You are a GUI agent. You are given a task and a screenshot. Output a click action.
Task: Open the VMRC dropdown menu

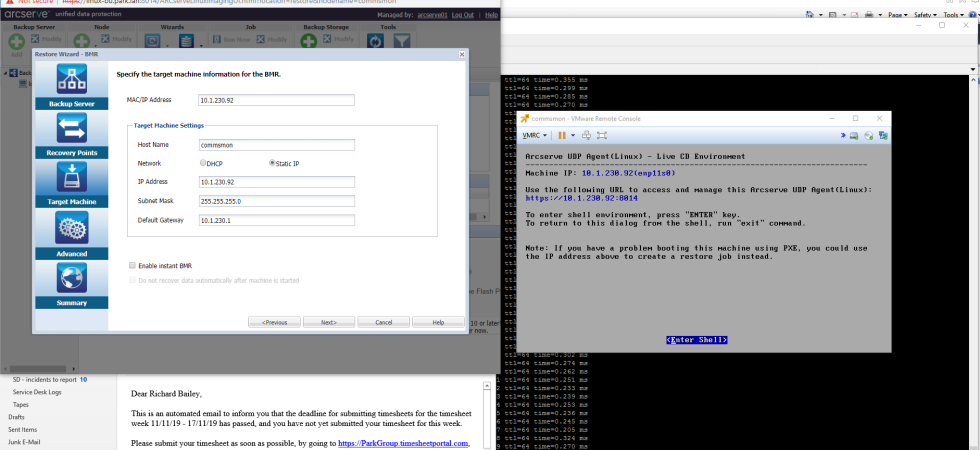pos(535,135)
